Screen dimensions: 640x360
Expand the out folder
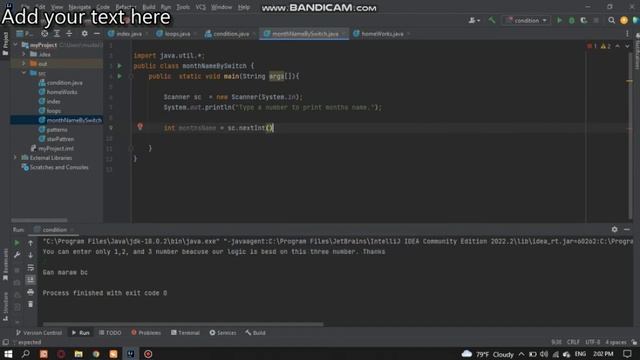[24, 64]
